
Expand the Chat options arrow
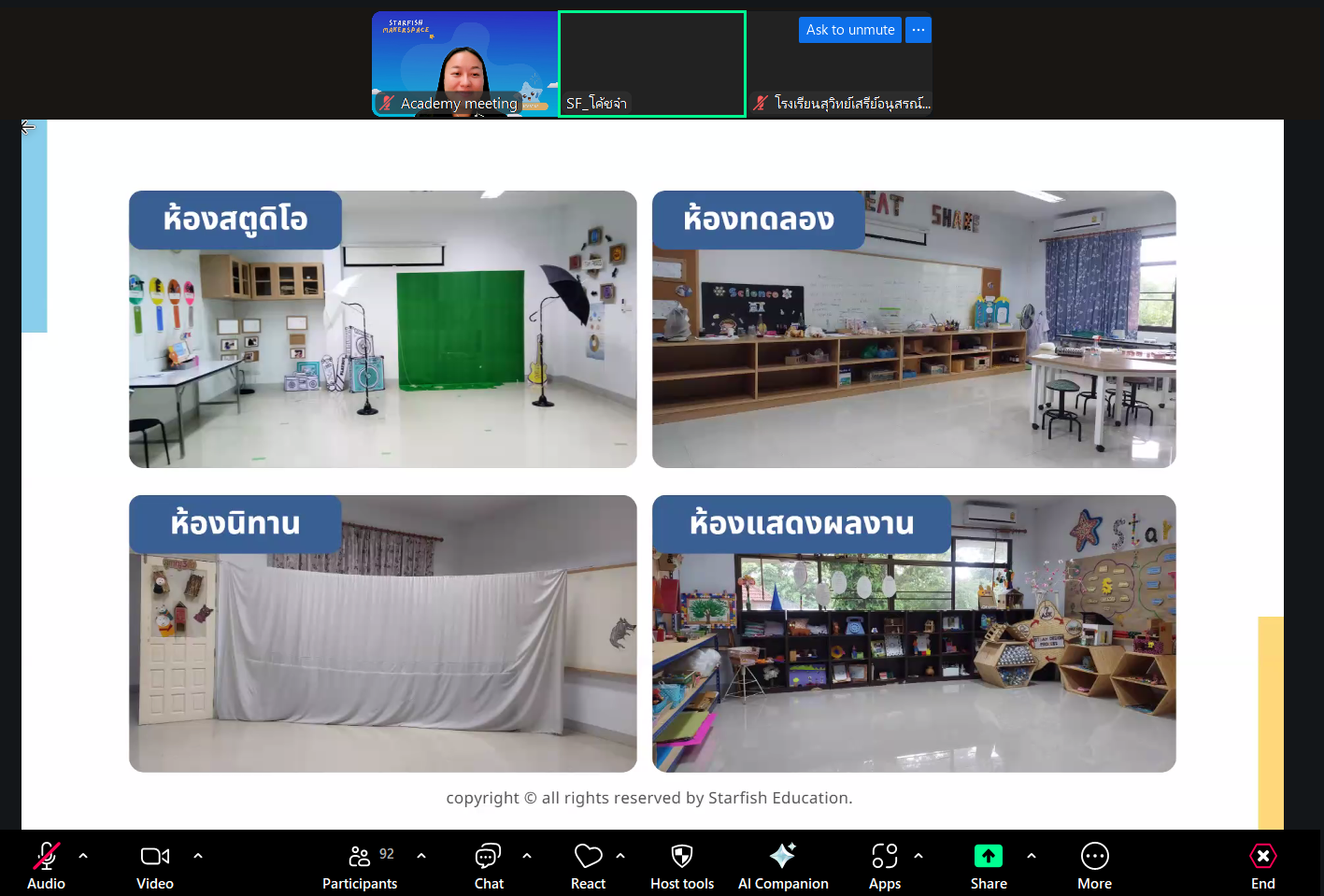pyautogui.click(x=527, y=855)
